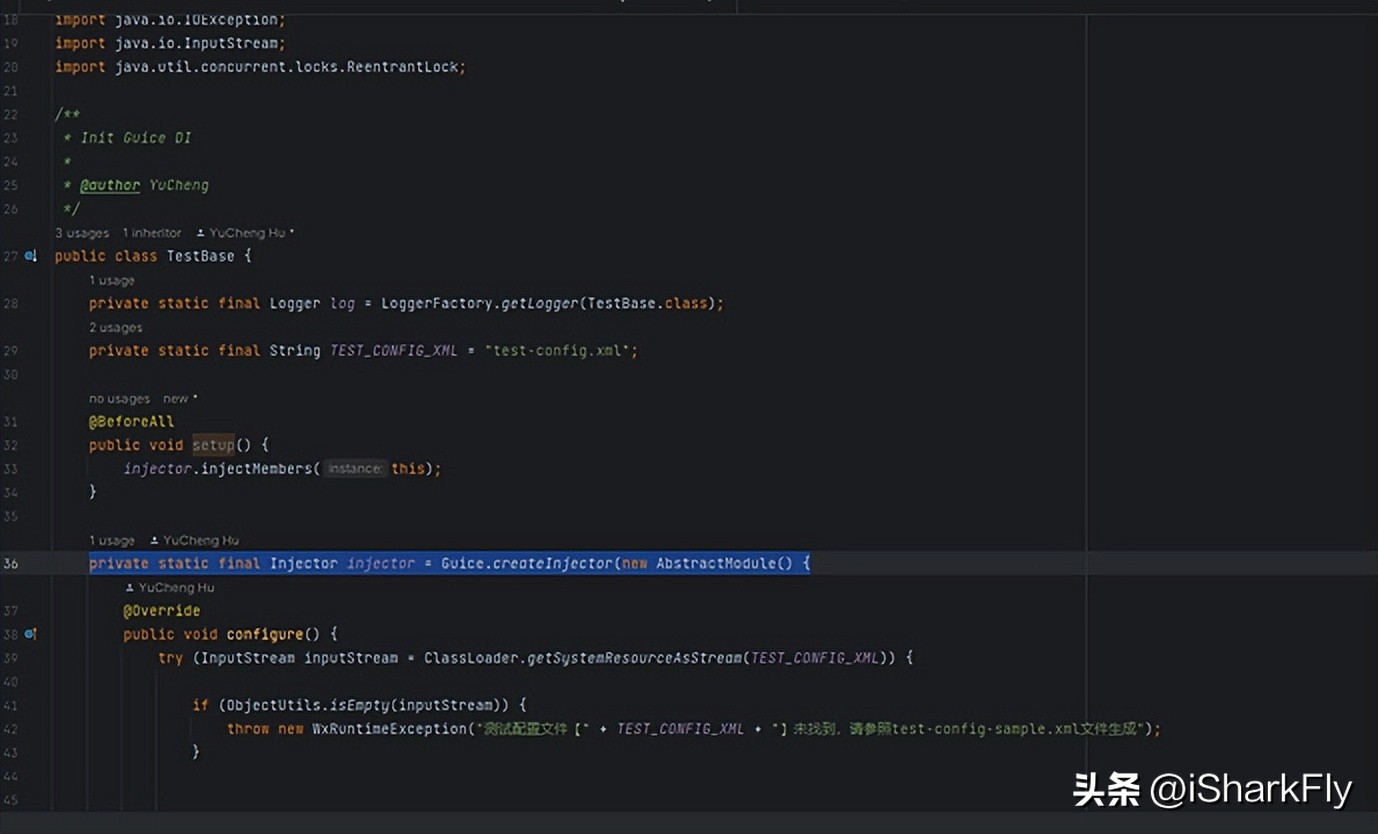The height and width of the screenshot is (834, 1378).
Task: Click the overriding-method gutter icon at line 38
Action: tap(31, 633)
